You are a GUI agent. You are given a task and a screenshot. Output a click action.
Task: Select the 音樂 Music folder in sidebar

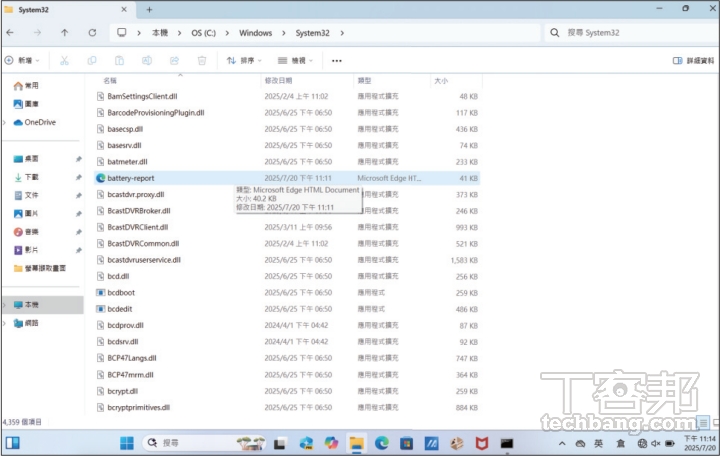tap(32, 232)
